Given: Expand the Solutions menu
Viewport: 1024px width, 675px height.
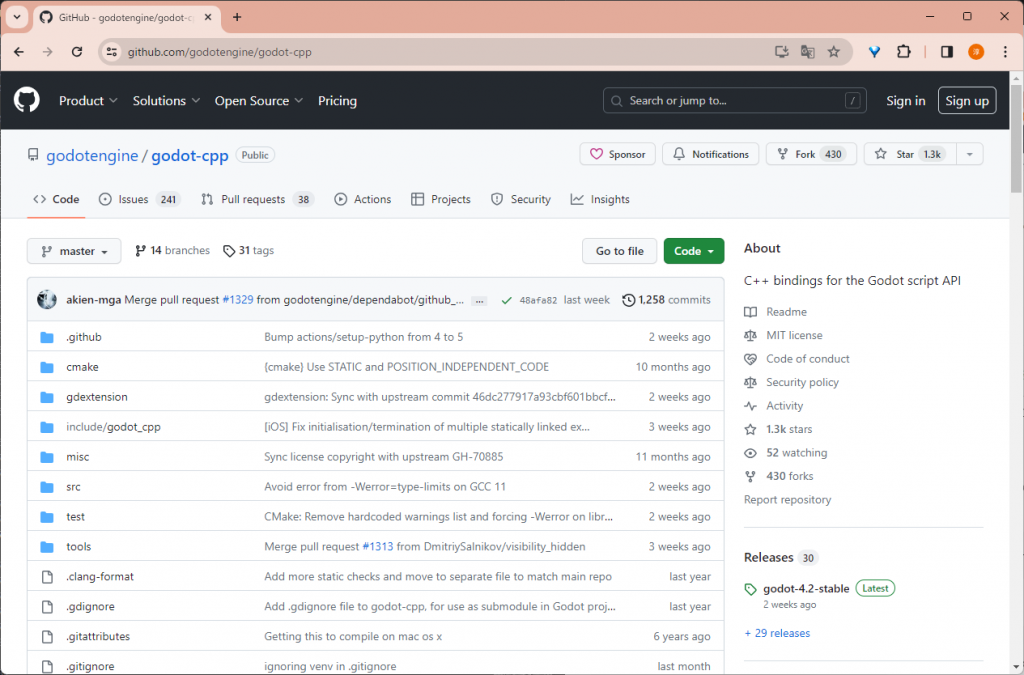Looking at the screenshot, I should 166,101.
